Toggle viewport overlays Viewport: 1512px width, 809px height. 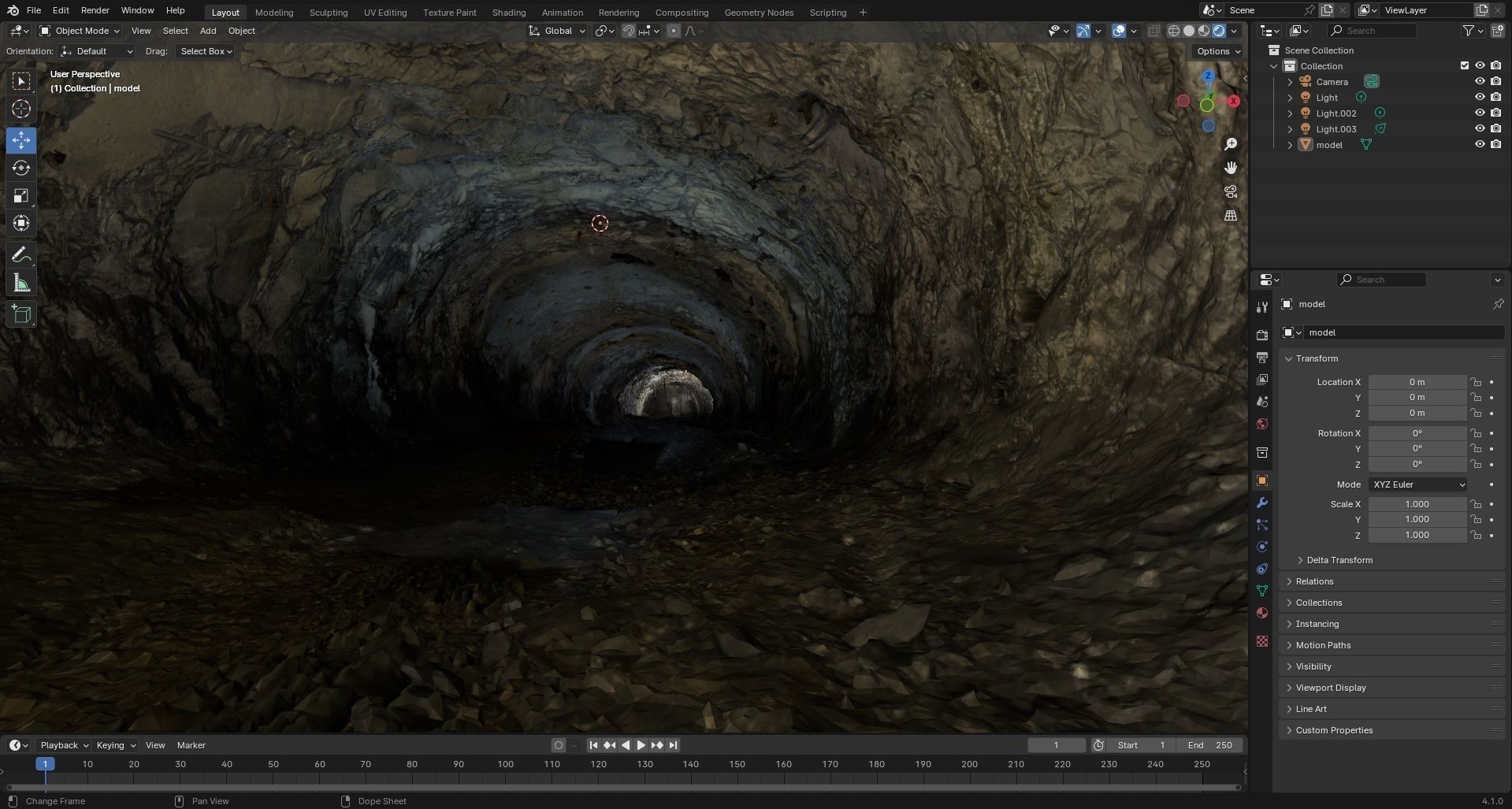tap(1119, 31)
